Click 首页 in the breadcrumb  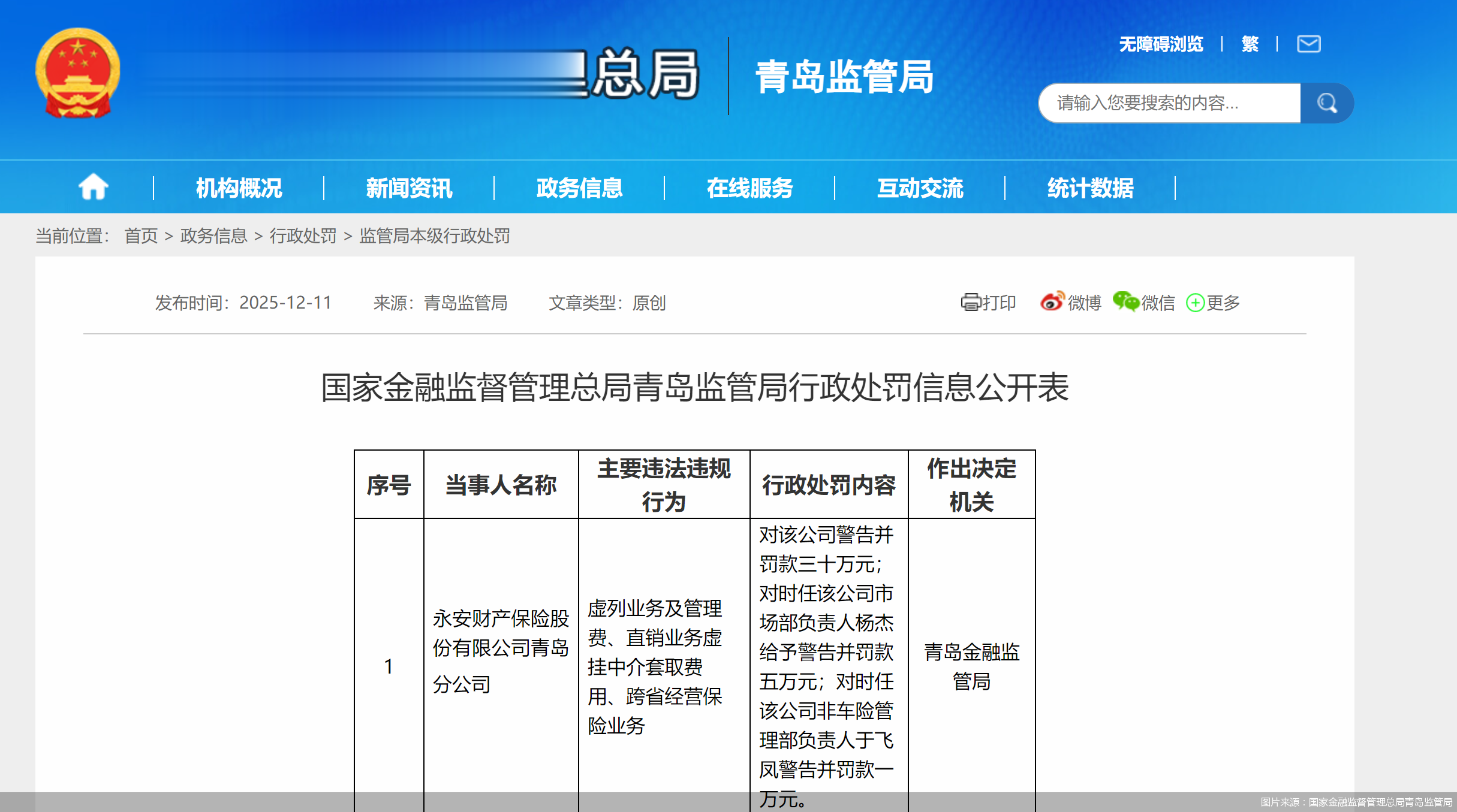(141, 236)
